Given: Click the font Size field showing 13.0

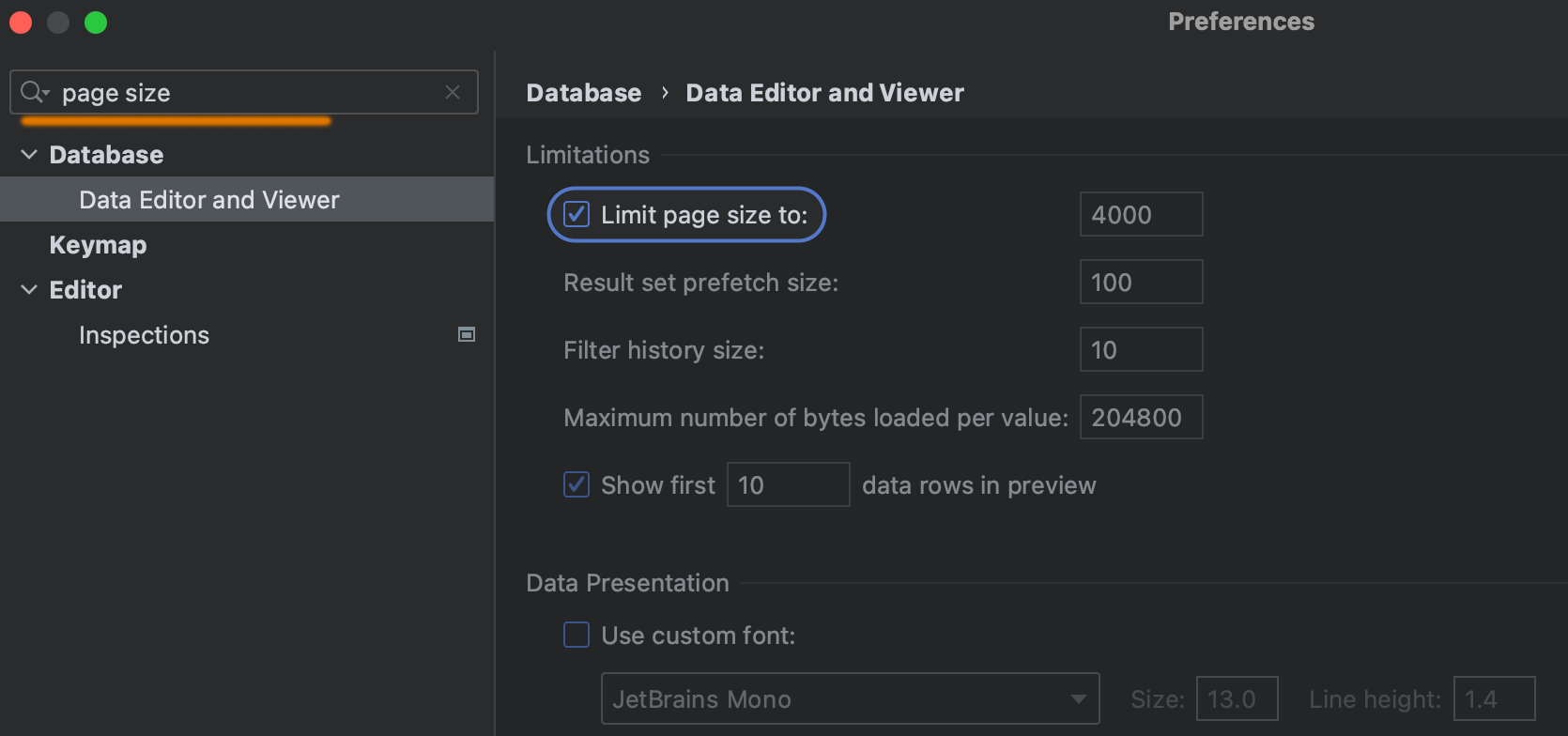Looking at the screenshot, I should [x=1237, y=698].
